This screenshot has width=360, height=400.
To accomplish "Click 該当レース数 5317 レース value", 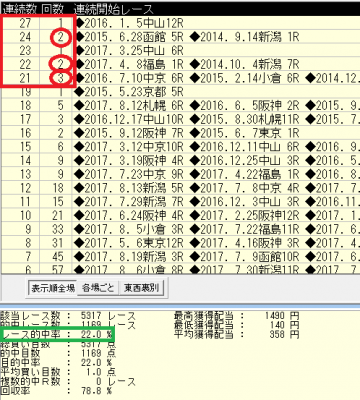I will click(108, 316).
